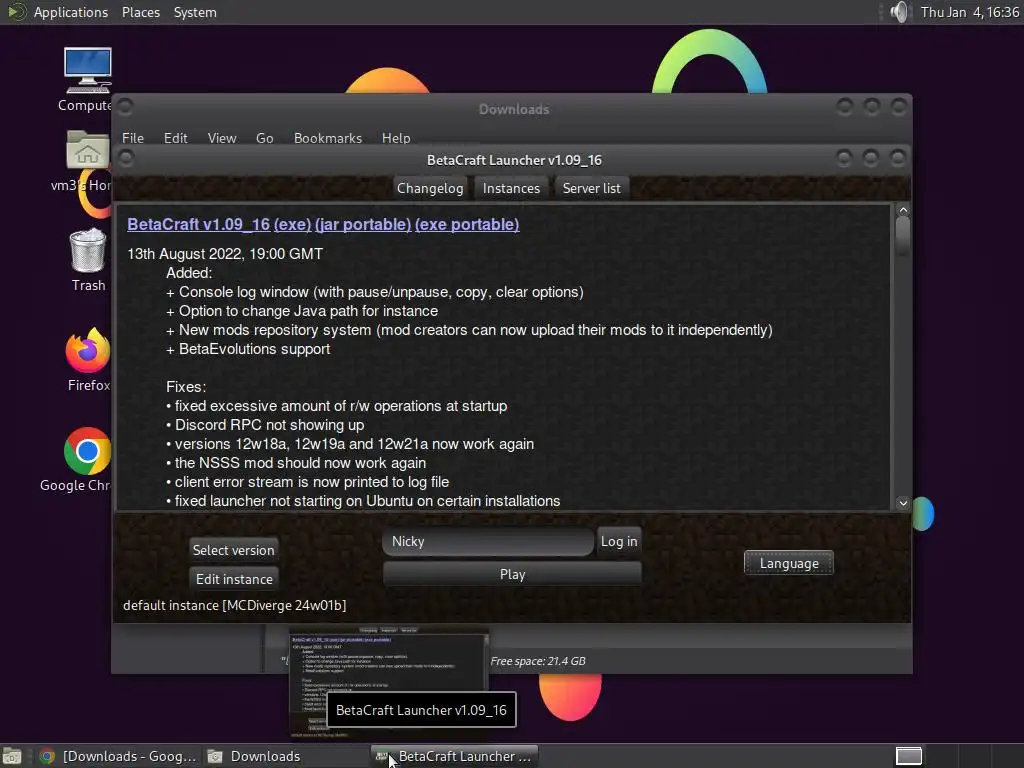Launch Google Chrome from the desktop
The width and height of the screenshot is (1024, 768).
click(87, 451)
